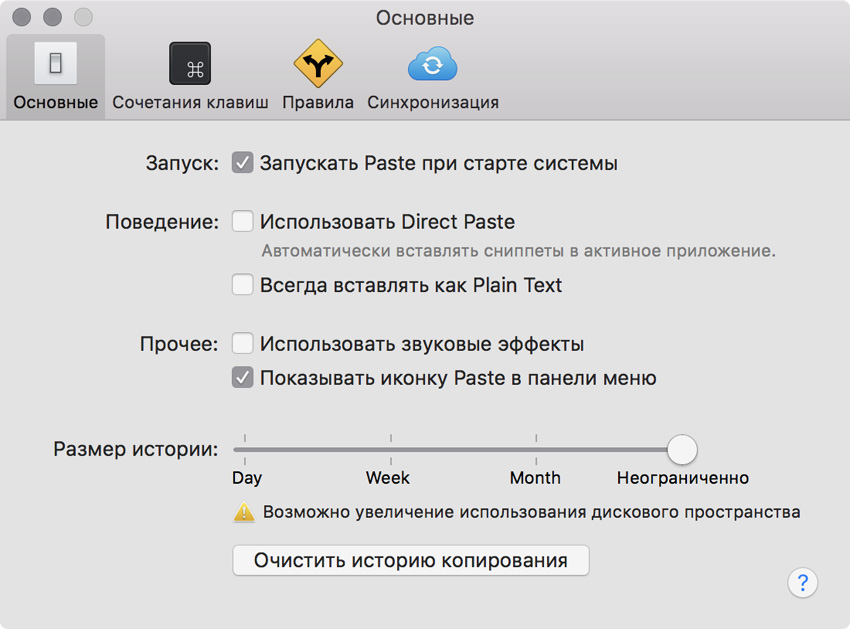
Task: Select the Синхронизация tab label
Action: click(x=432, y=102)
